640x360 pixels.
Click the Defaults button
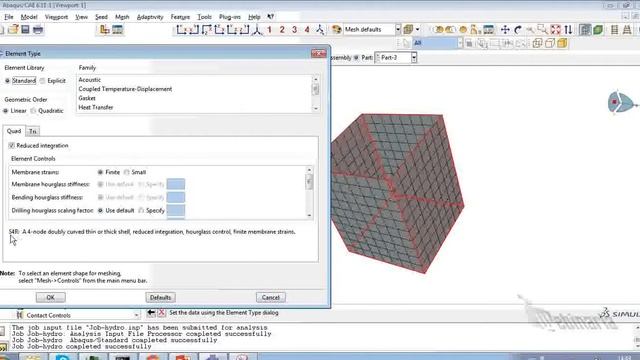tap(160, 298)
